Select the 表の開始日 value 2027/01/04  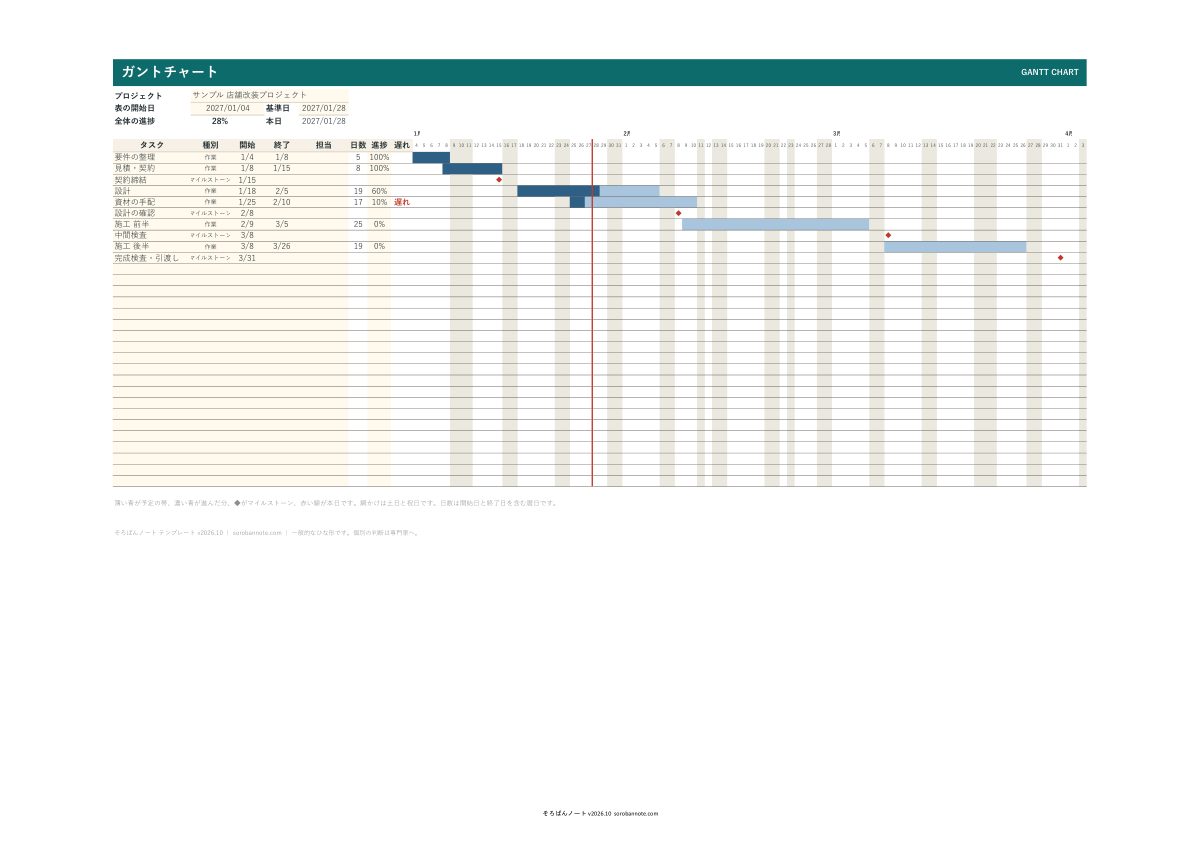[x=228, y=108]
